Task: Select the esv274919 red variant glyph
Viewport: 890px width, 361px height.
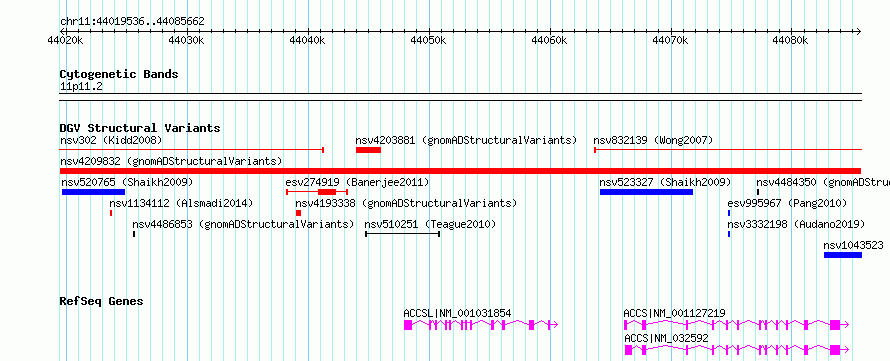Action: tap(317, 192)
